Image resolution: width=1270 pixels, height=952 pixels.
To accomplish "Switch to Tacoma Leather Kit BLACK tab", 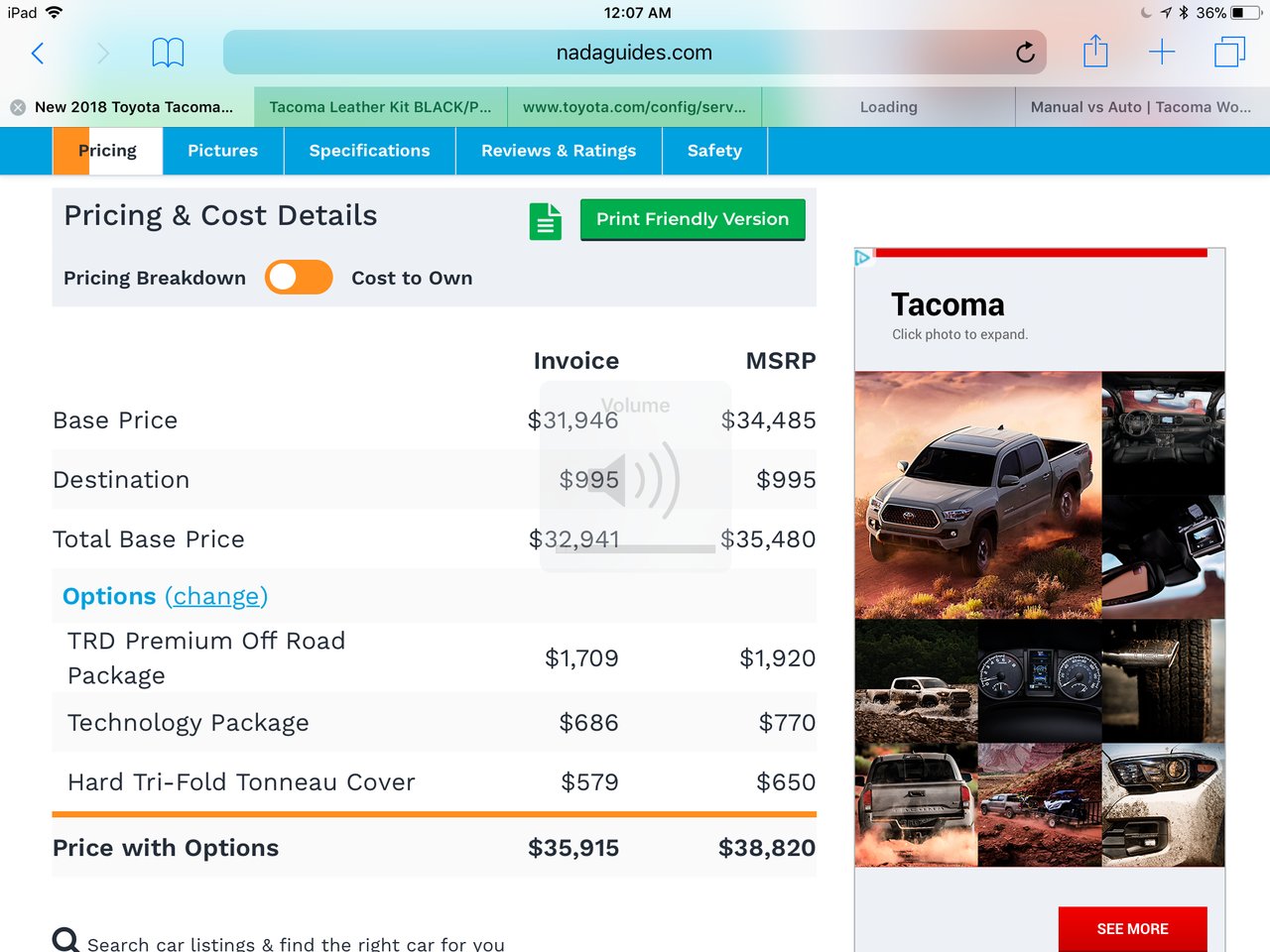I will coord(381,107).
